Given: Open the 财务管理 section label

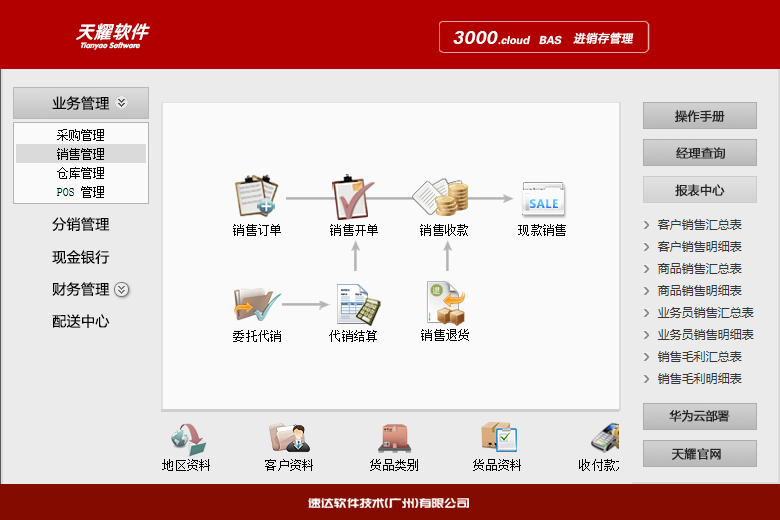Looking at the screenshot, I should [81, 289].
